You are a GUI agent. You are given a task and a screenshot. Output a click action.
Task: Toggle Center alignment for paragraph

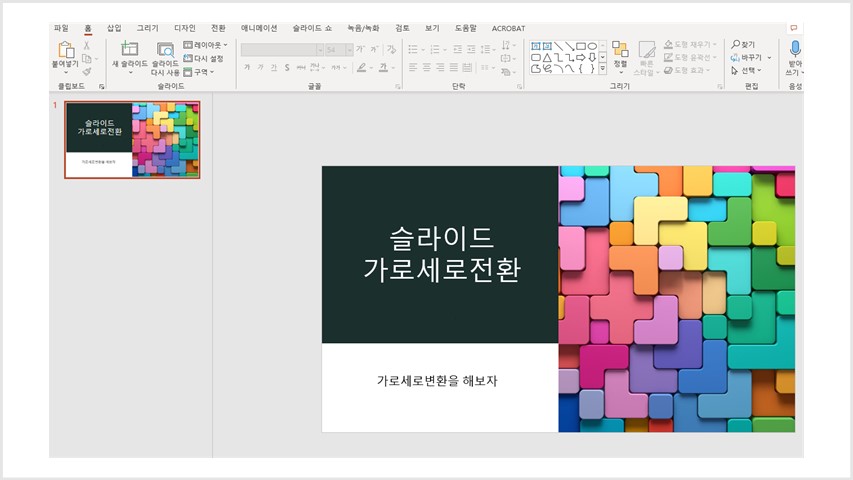pyautogui.click(x=426, y=67)
